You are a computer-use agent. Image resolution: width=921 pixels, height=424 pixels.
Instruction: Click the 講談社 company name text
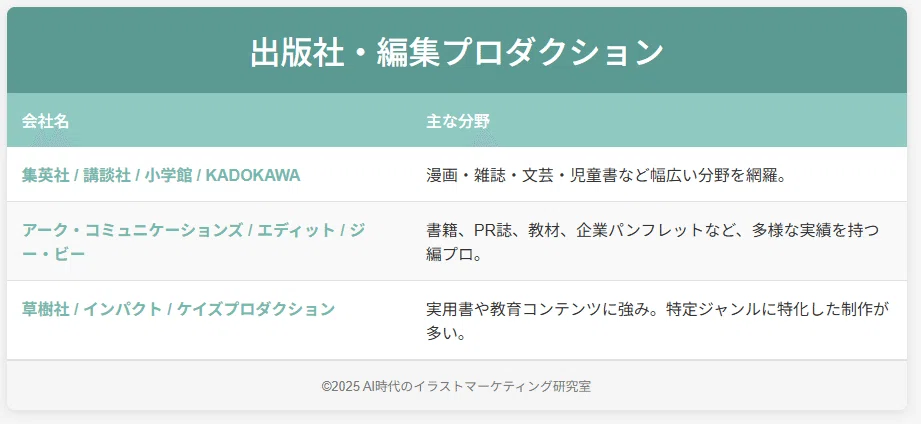[107, 175]
